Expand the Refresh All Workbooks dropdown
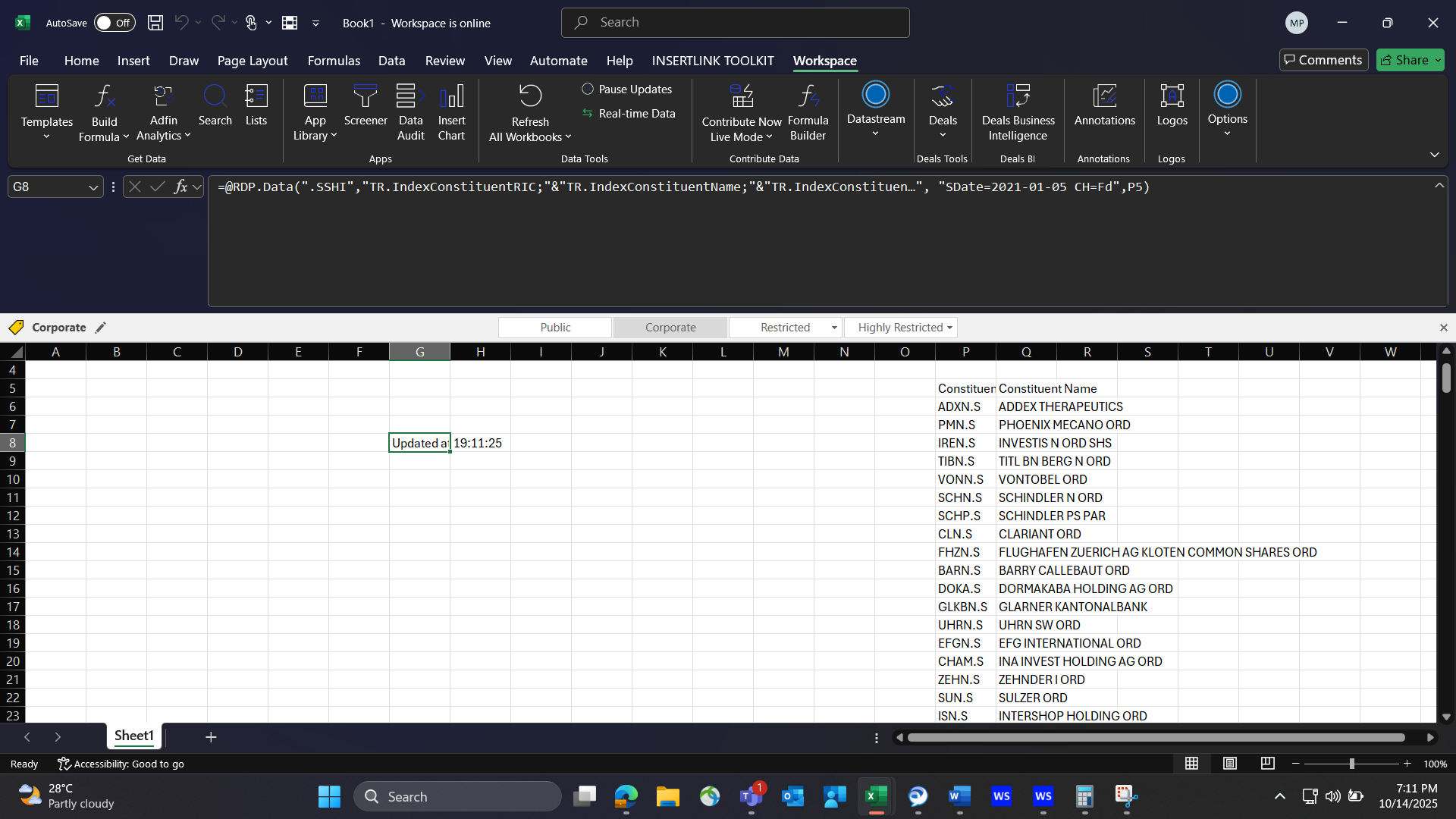The image size is (1456, 819). click(568, 137)
